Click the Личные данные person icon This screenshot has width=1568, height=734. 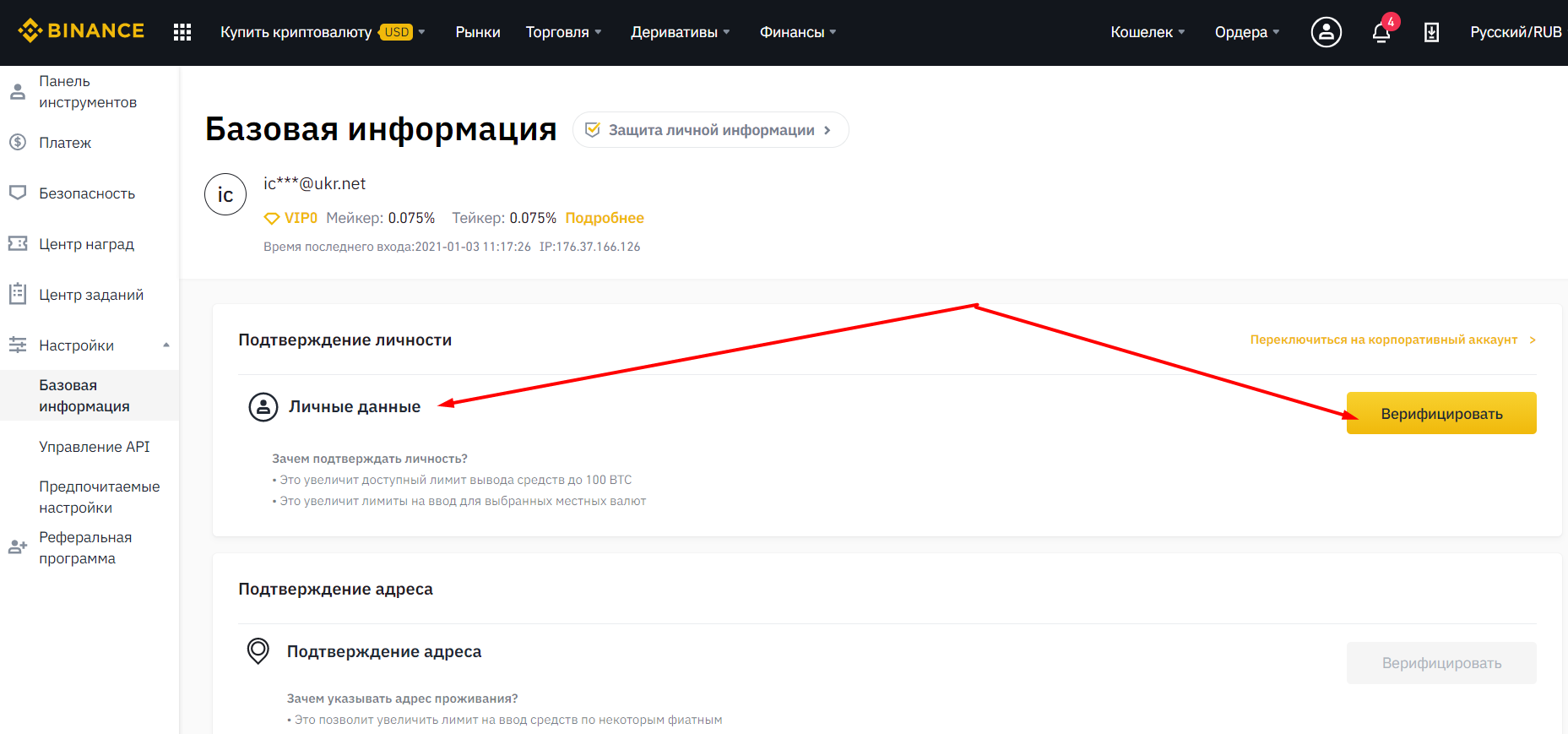point(263,406)
